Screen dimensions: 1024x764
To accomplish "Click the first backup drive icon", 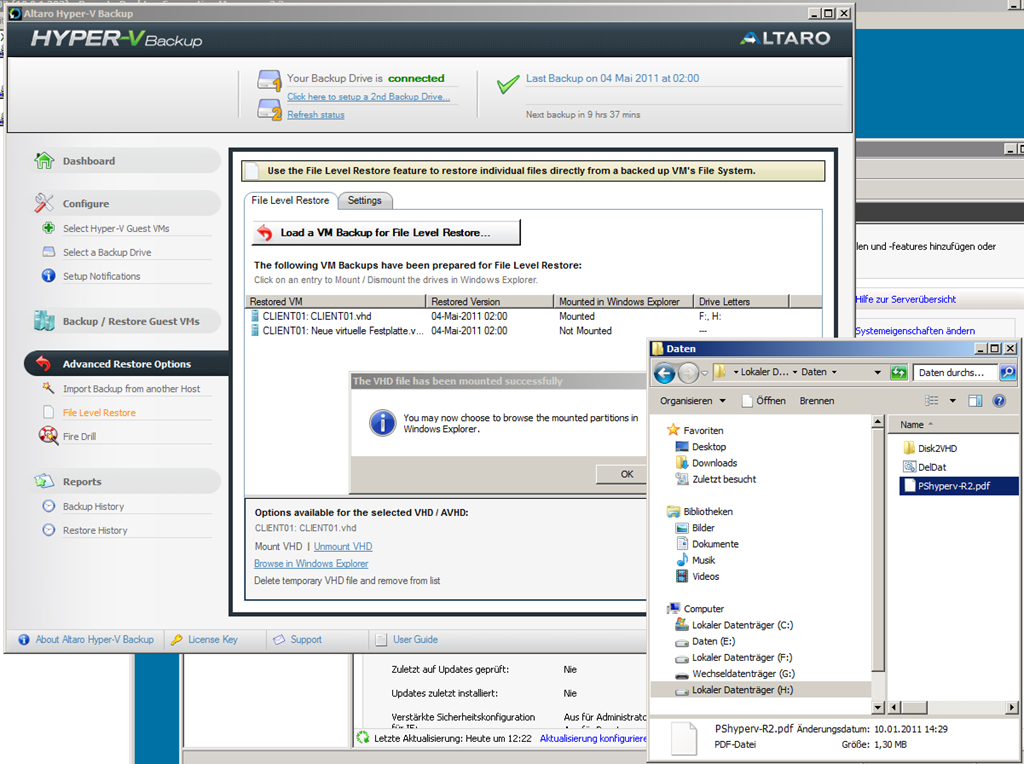I will [269, 80].
